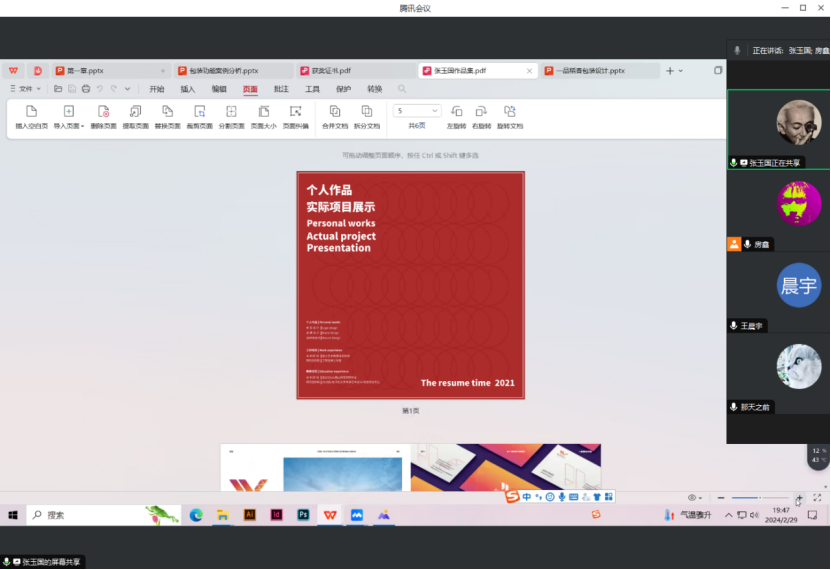Toggle the eye view mode in status bar

click(691, 498)
